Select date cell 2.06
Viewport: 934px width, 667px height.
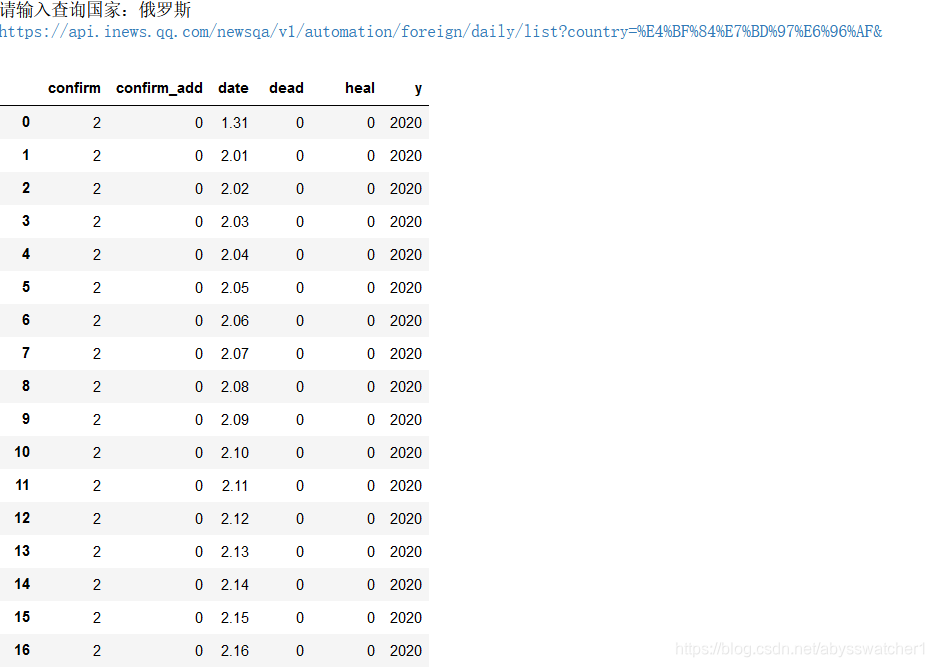coord(235,321)
